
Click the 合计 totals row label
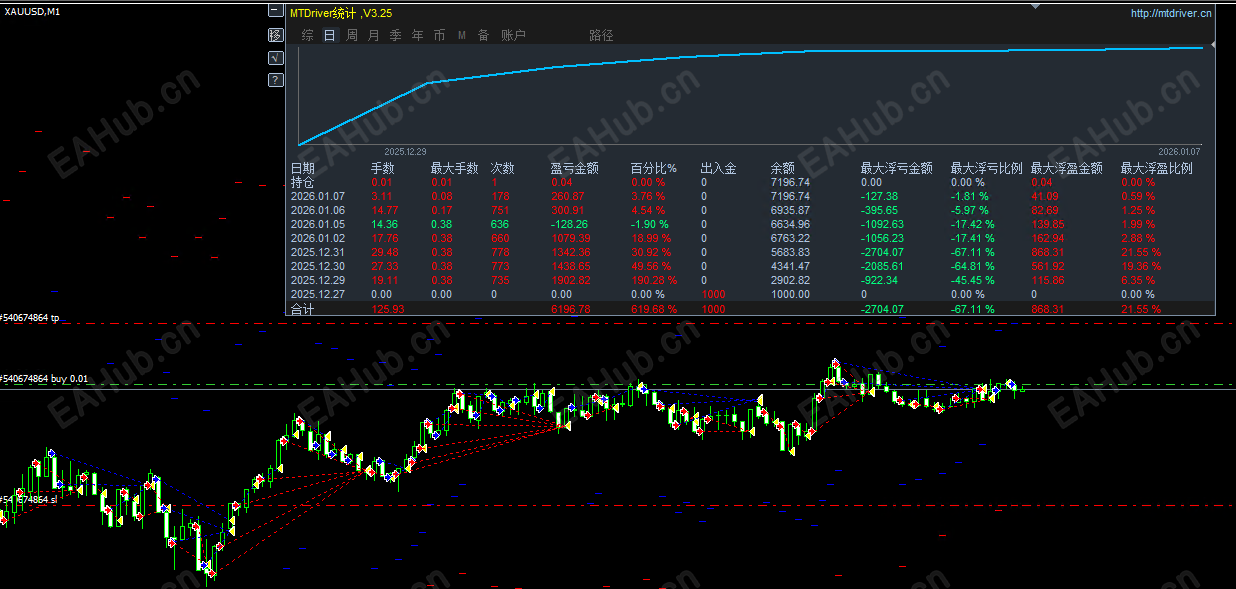point(302,310)
